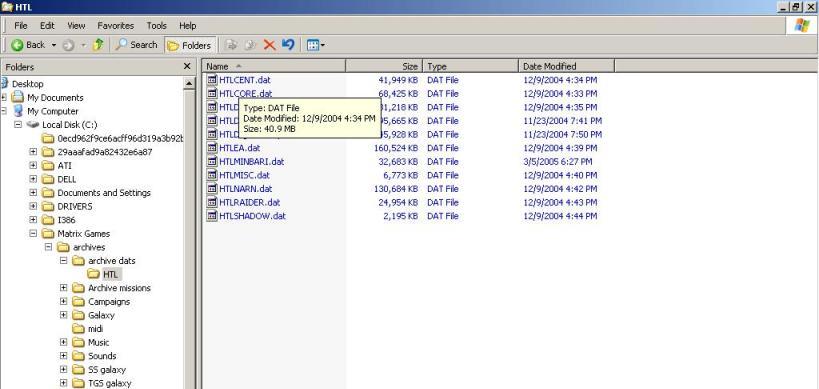The height and width of the screenshot is (389, 819).
Task: Open the View menu
Action: (x=76, y=26)
